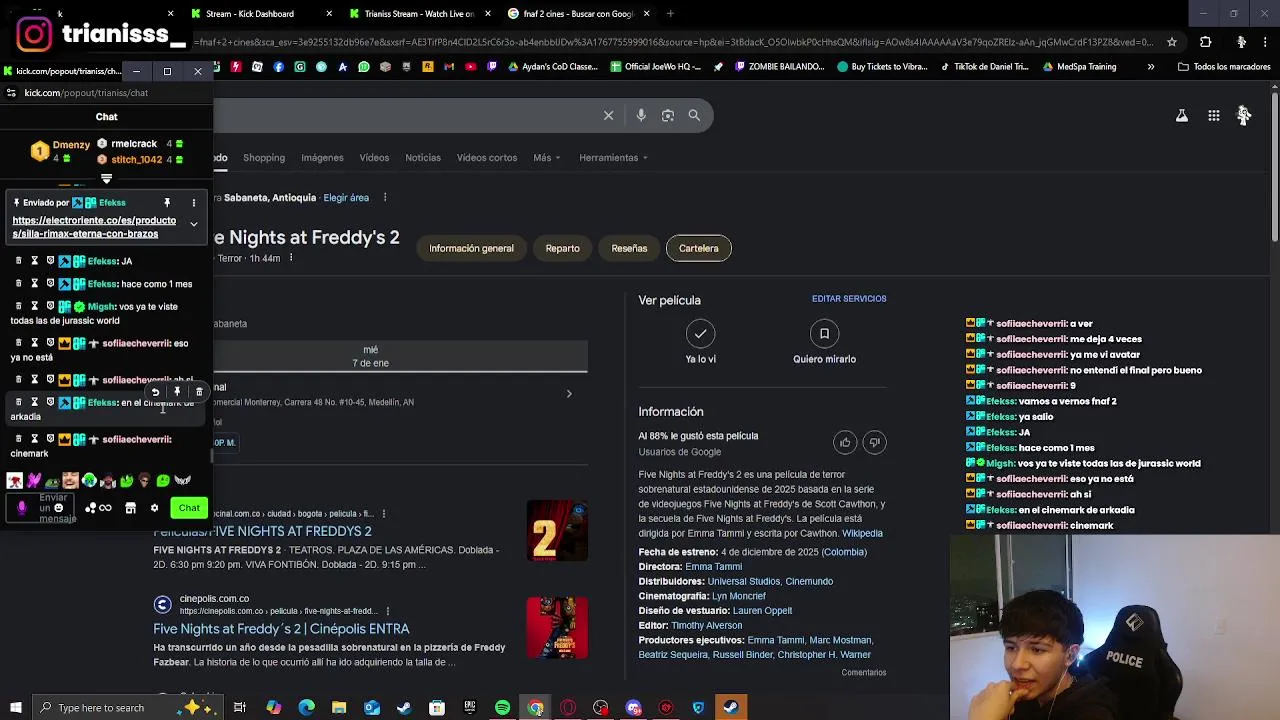This screenshot has width=1280, height=720.
Task: Click EDITAR SERVICIOS link
Action: point(849,299)
